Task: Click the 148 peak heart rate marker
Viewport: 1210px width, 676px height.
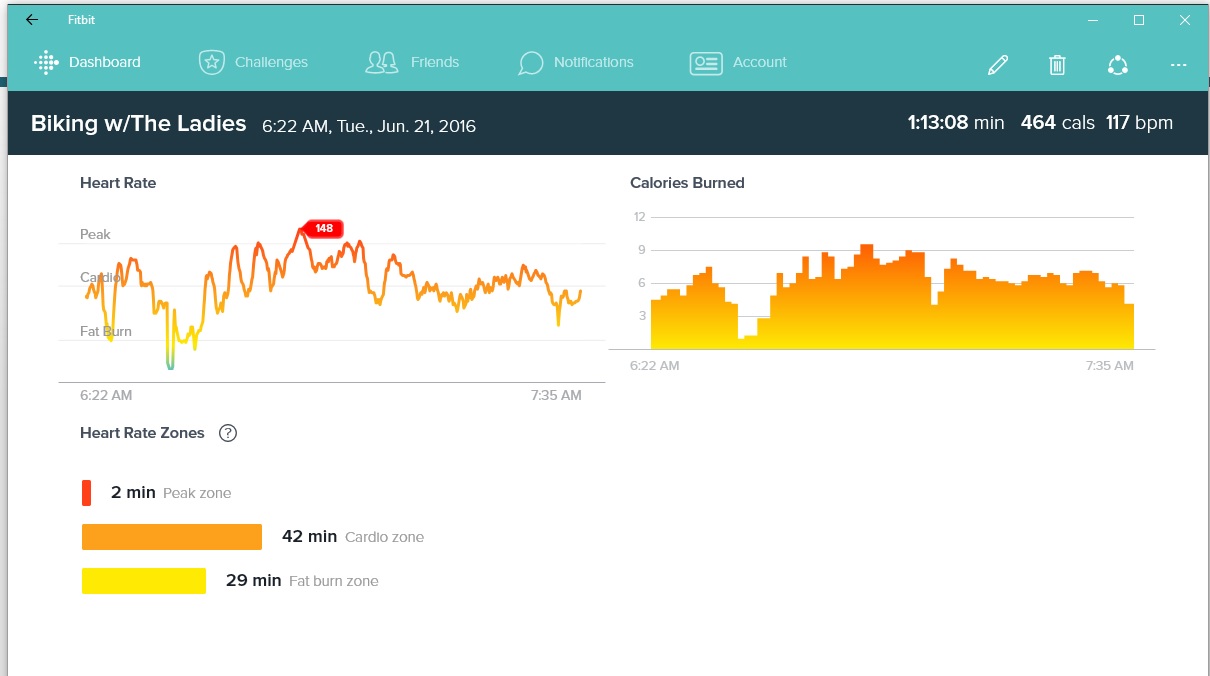Action: coord(322,229)
